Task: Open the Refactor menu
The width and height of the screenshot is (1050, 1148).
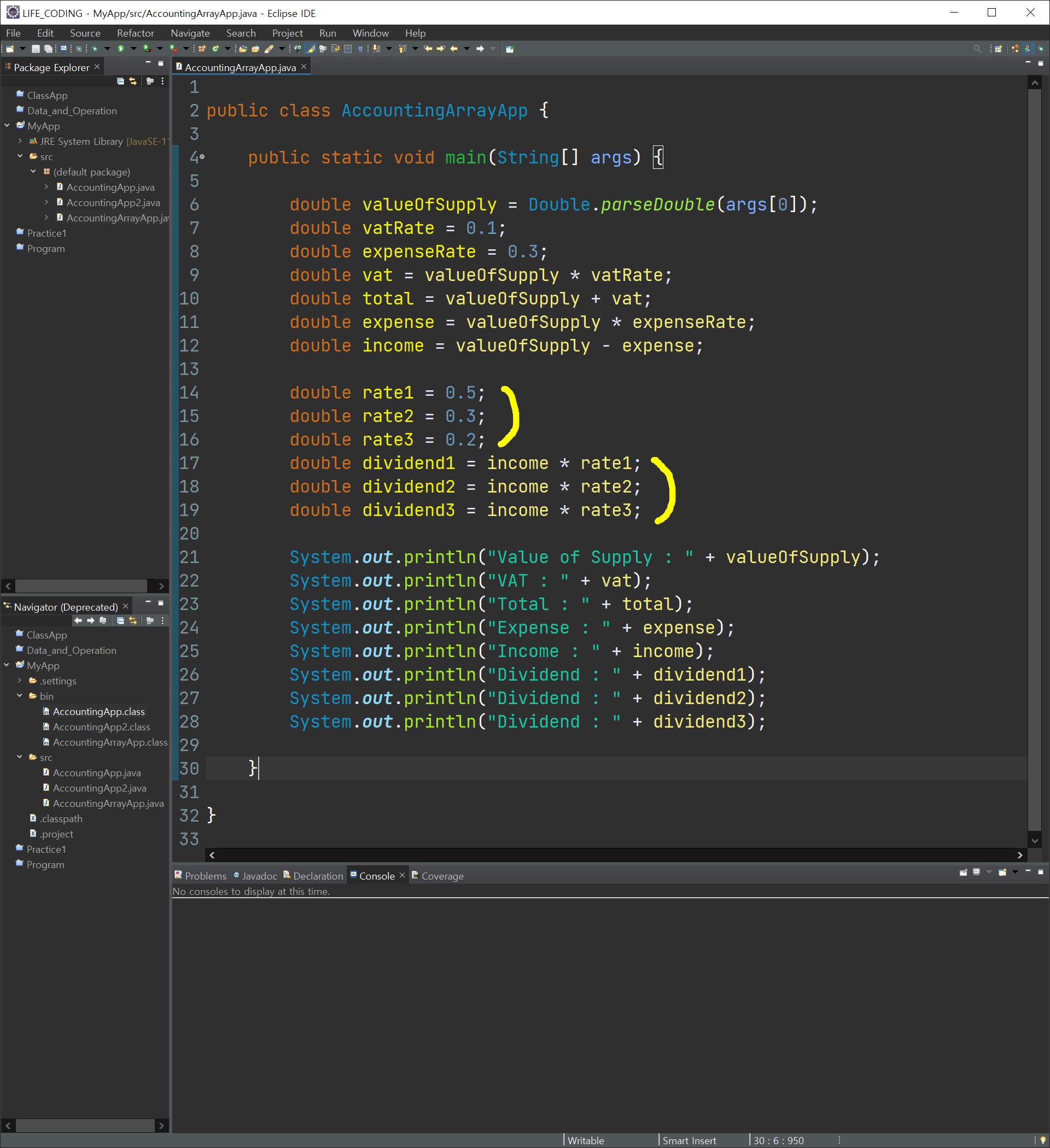Action: coord(135,33)
